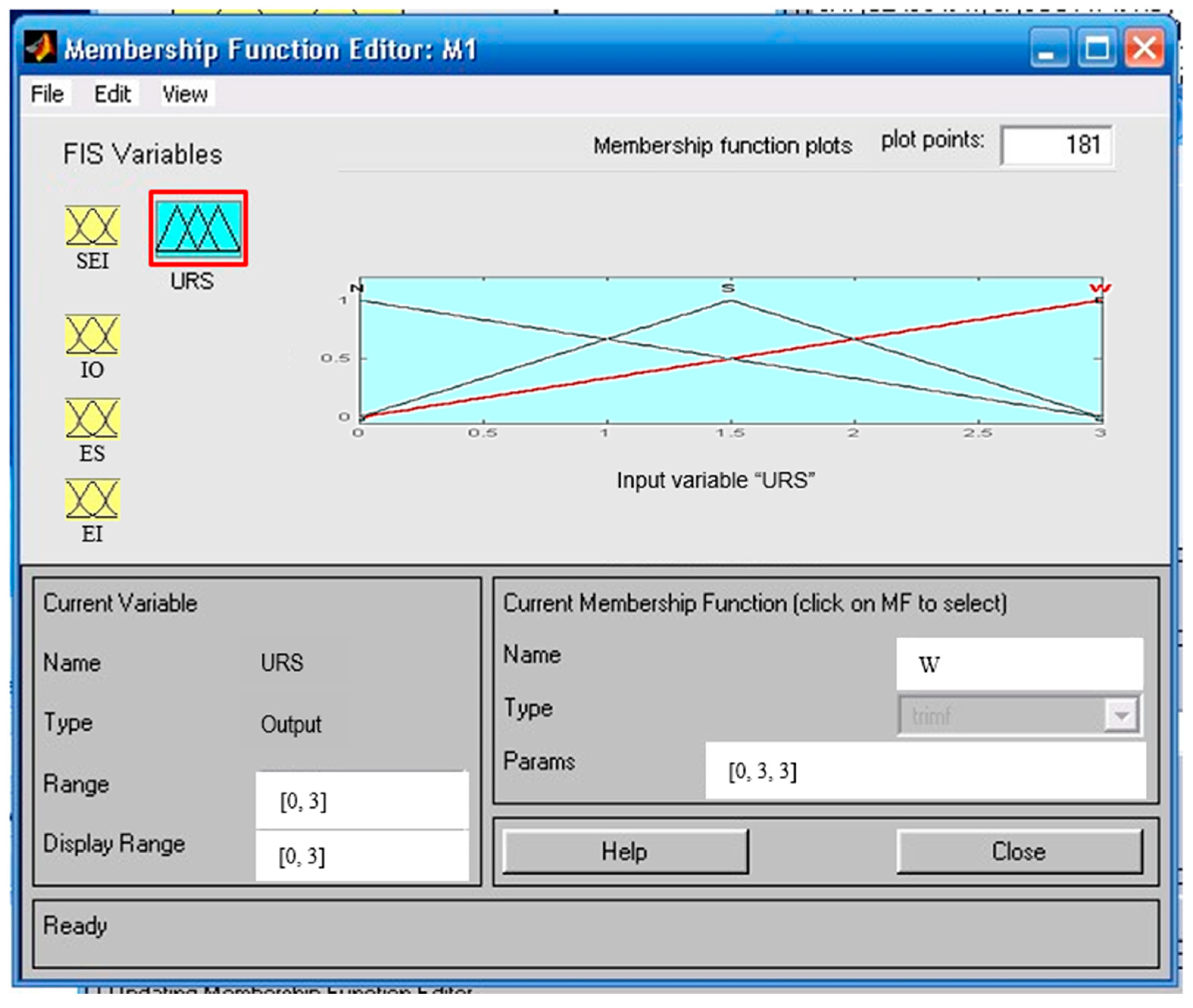The height and width of the screenshot is (1008, 1193).
Task: Select the N membership function label
Action: coord(357,288)
